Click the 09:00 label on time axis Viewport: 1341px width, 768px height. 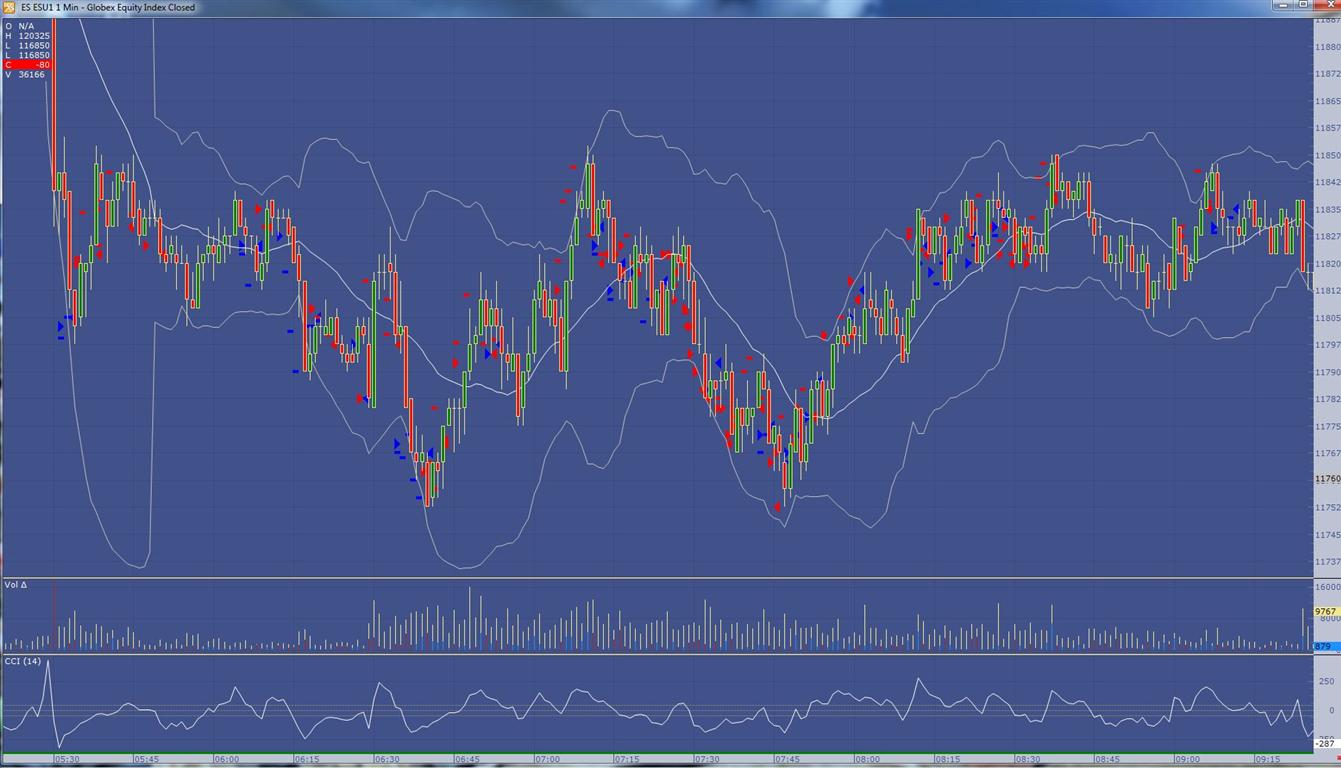click(1187, 760)
